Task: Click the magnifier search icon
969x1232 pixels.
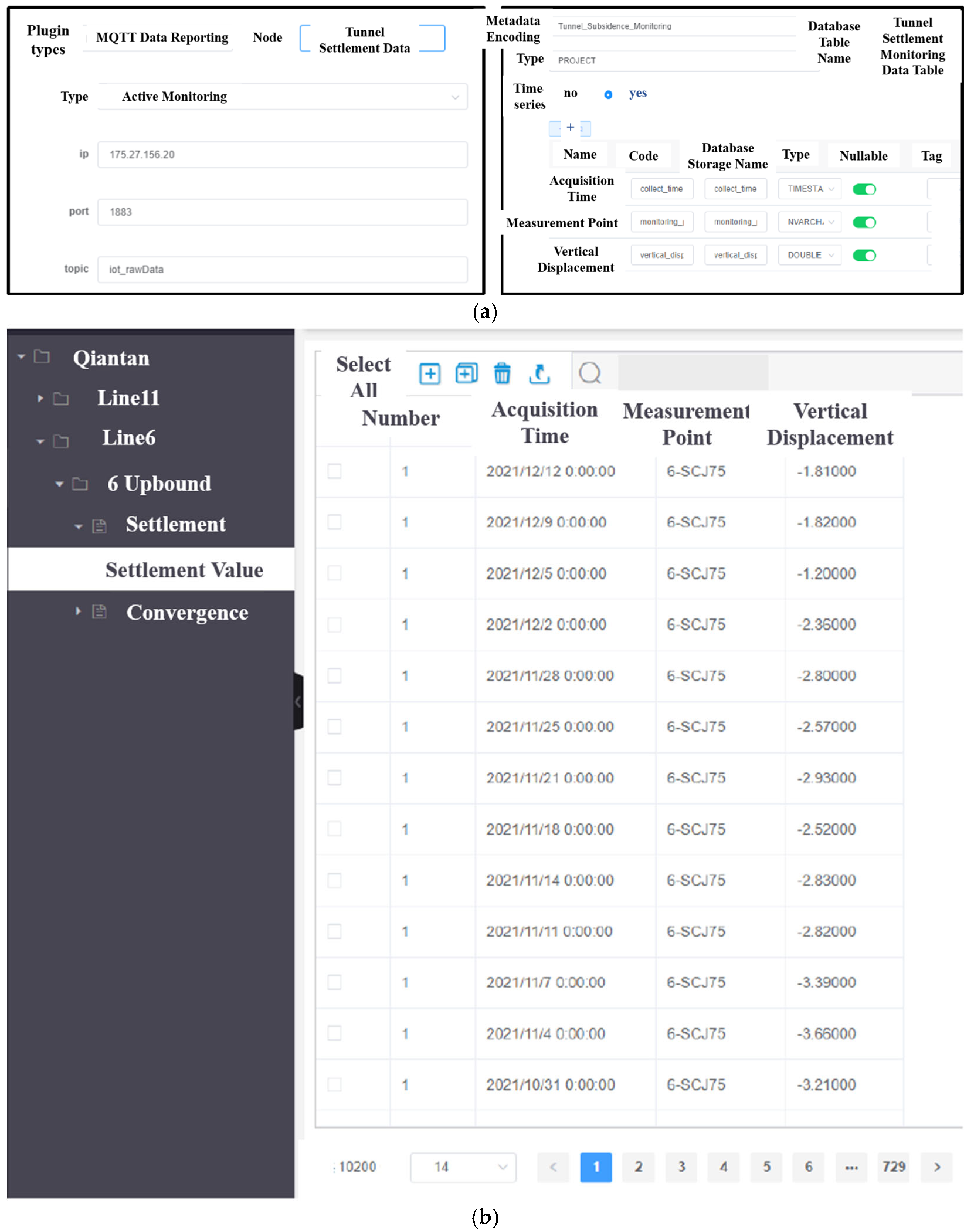Action: tap(590, 373)
